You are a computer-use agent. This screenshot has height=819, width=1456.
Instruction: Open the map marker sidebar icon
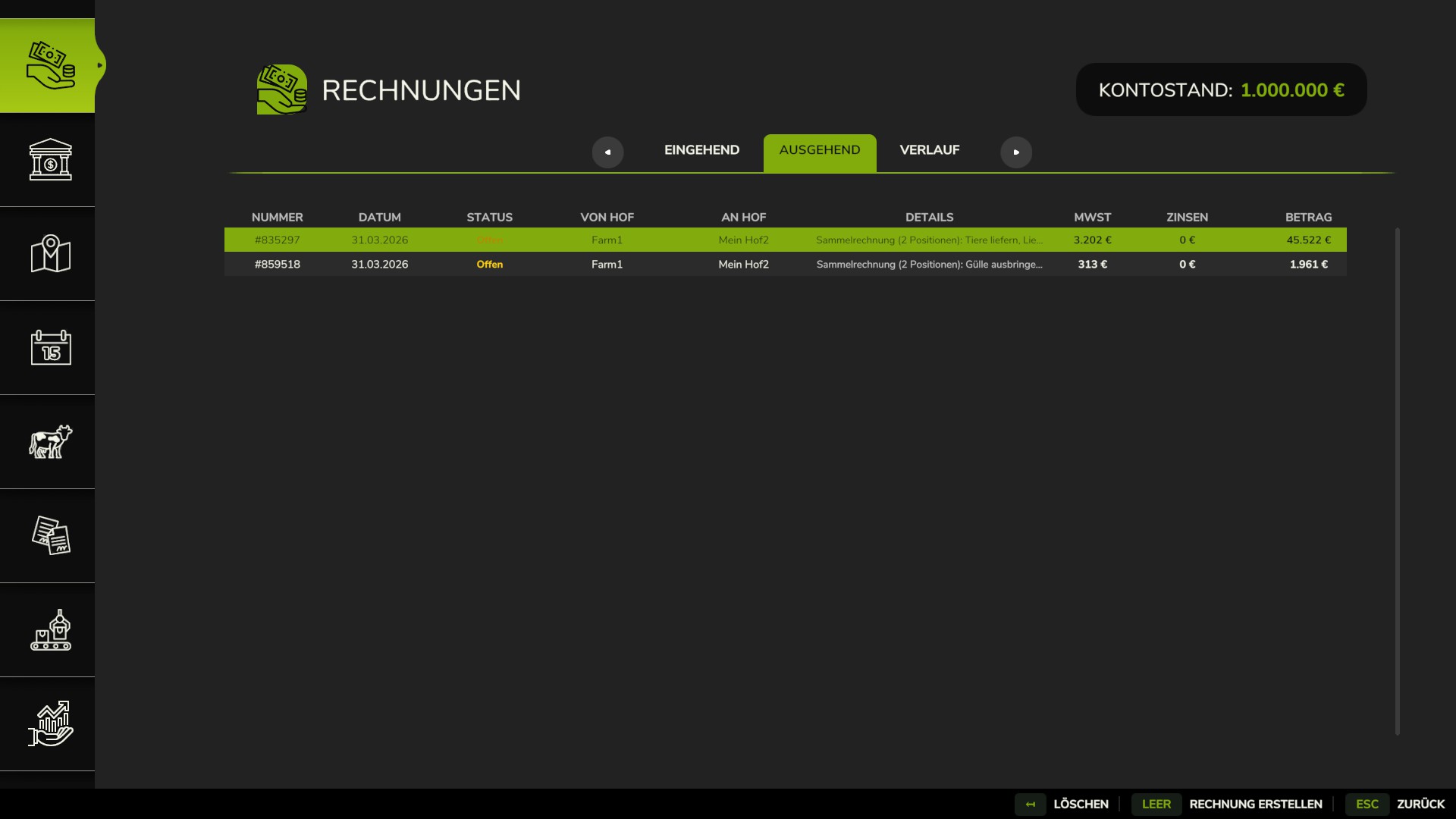50,254
